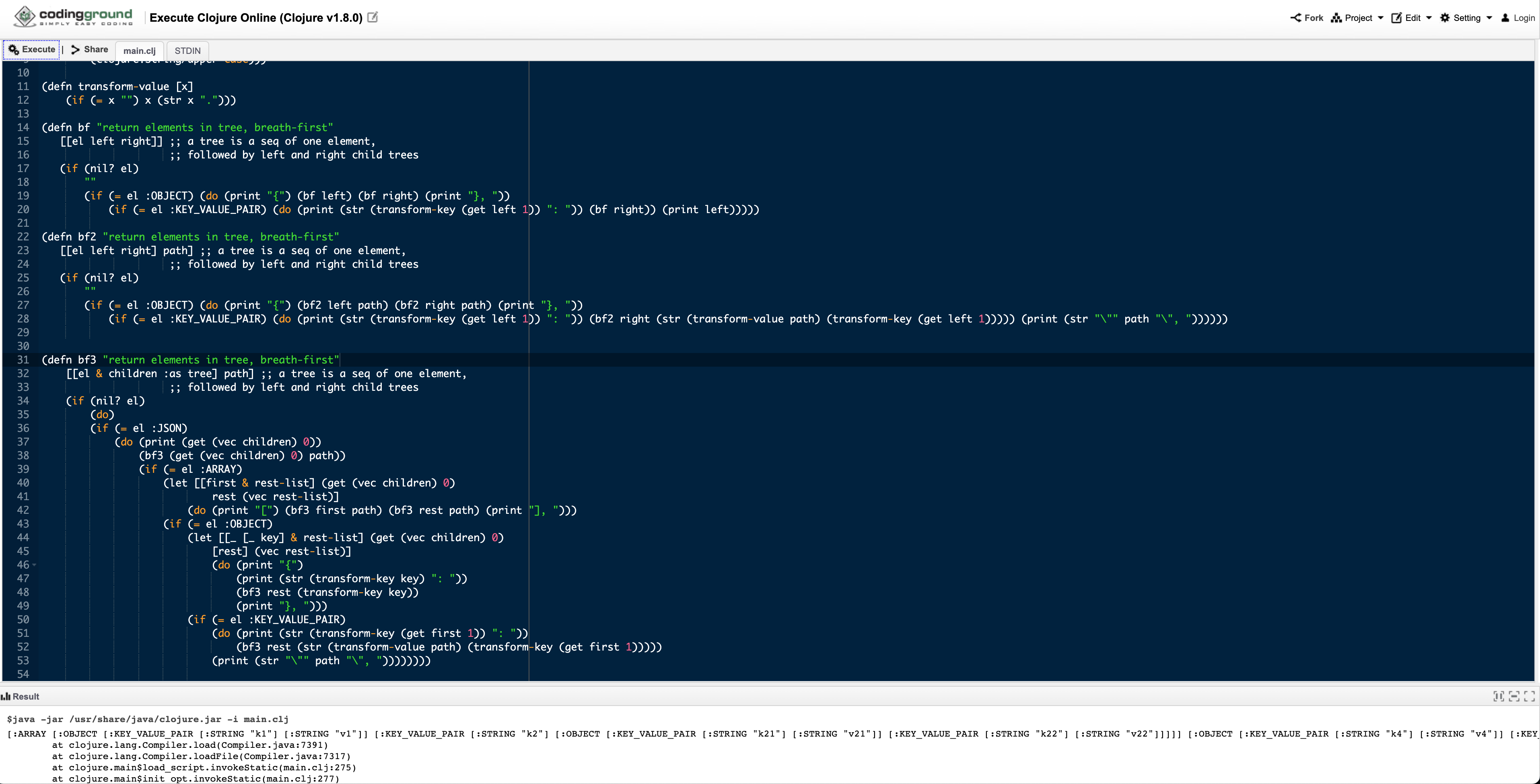Open the Setting dropdown menu
The image size is (1540, 784).
tap(1466, 18)
